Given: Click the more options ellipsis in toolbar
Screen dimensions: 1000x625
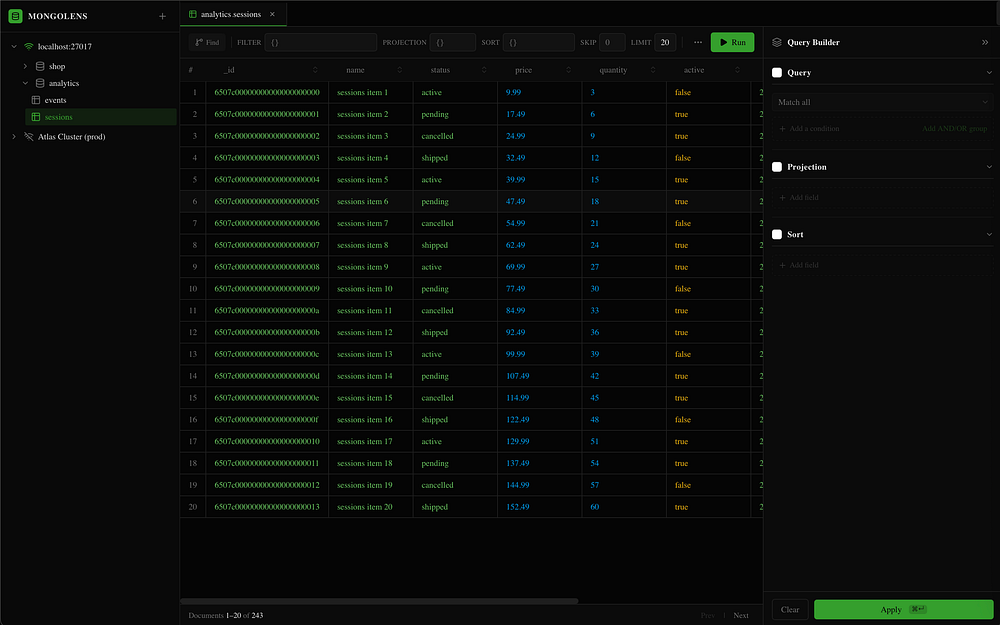Looking at the screenshot, I should coord(698,42).
